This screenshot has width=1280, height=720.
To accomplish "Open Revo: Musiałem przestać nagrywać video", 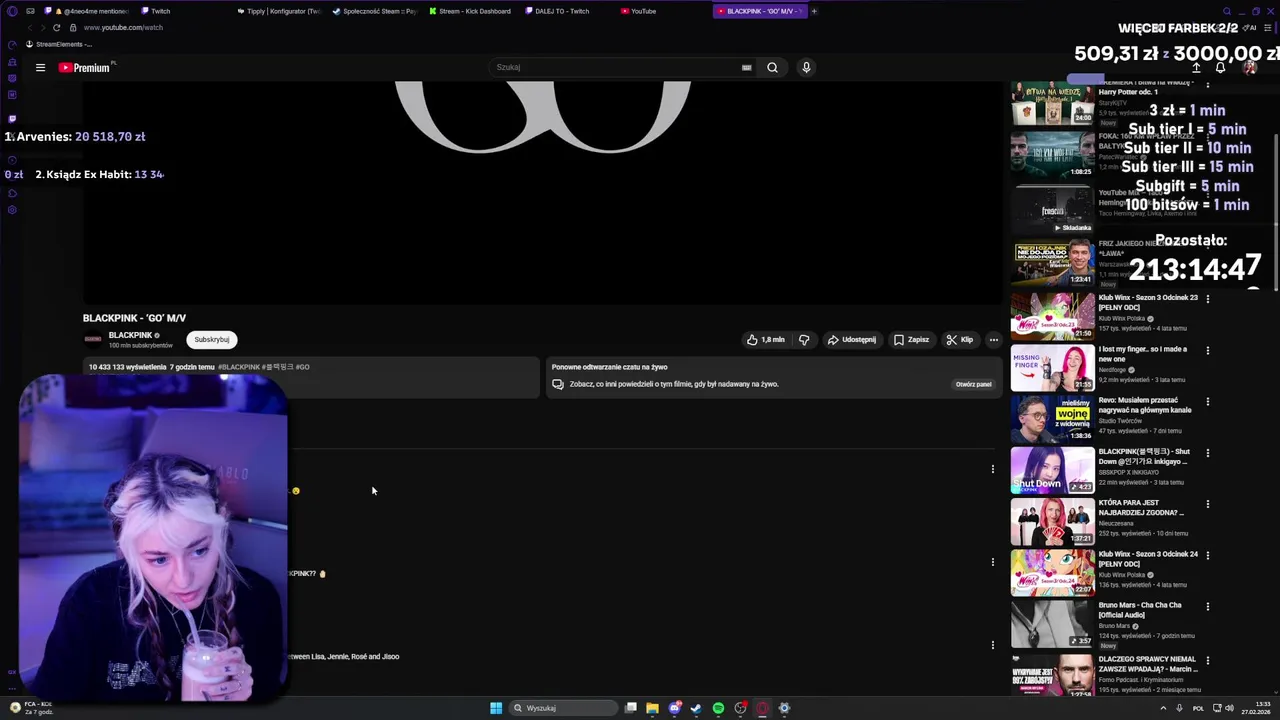I will (1052, 419).
